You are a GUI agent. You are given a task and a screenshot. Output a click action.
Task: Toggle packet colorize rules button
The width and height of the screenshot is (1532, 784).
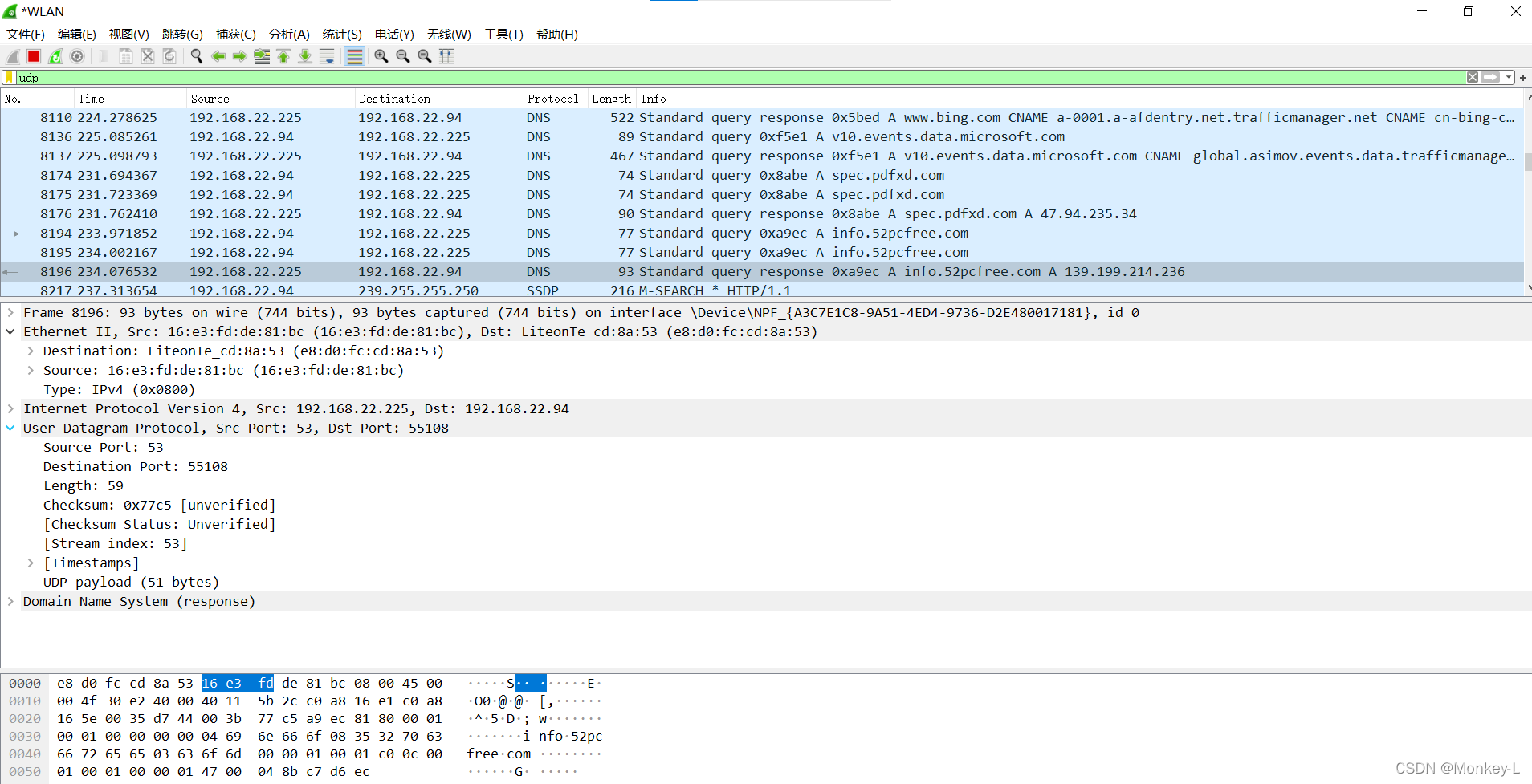[x=354, y=56]
